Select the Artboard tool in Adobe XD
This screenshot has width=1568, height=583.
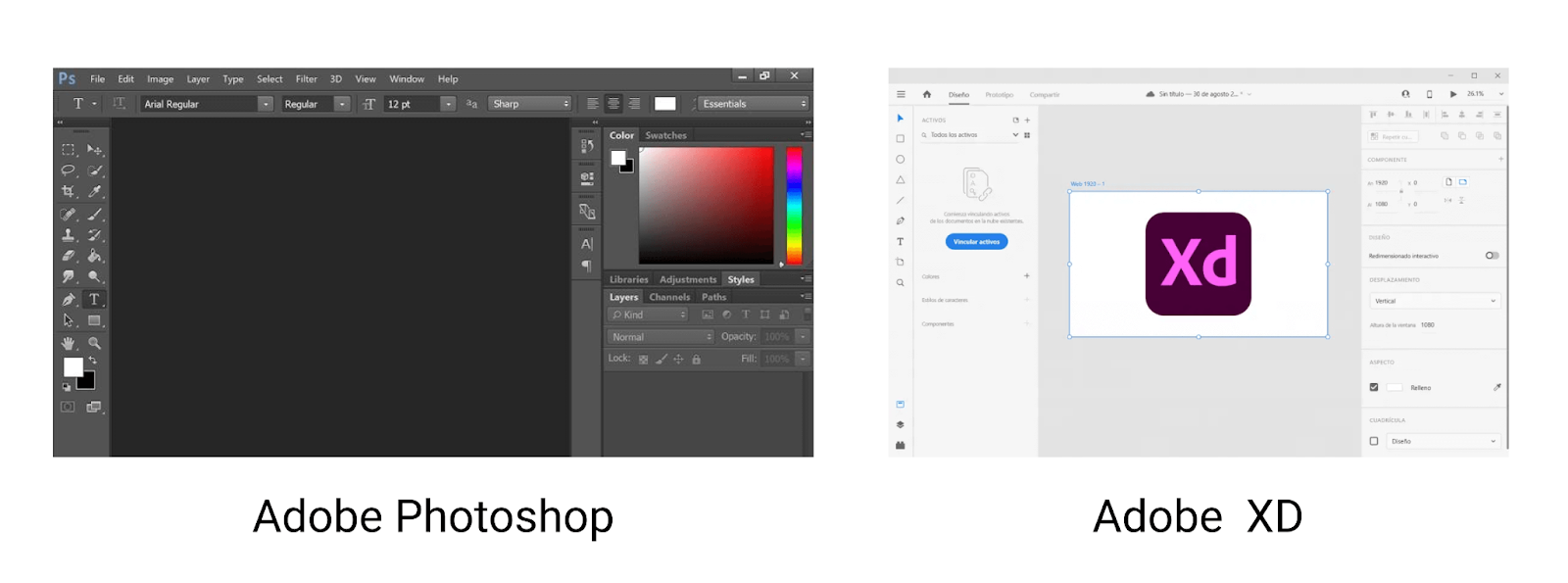[x=900, y=262]
